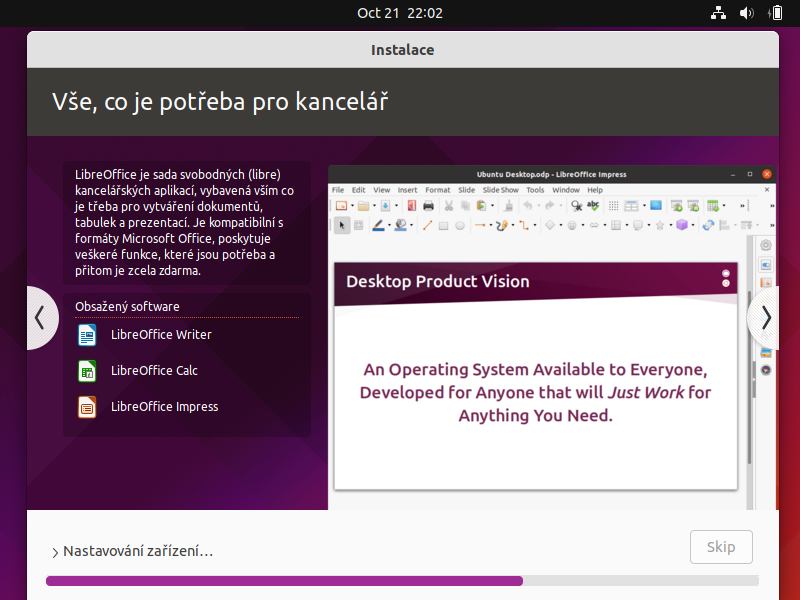Viewport: 800px width, 600px height.
Task: Select the Insert Line tool
Action: click(x=427, y=225)
